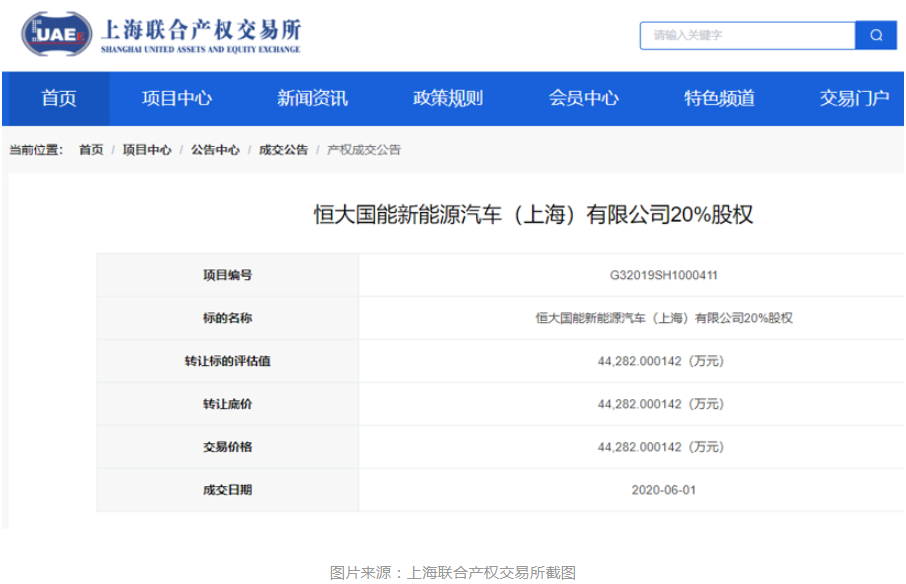Viewport: 906px width, 584px height.
Task: Go to 项目中心 in the breadcrumb
Action: tap(147, 150)
